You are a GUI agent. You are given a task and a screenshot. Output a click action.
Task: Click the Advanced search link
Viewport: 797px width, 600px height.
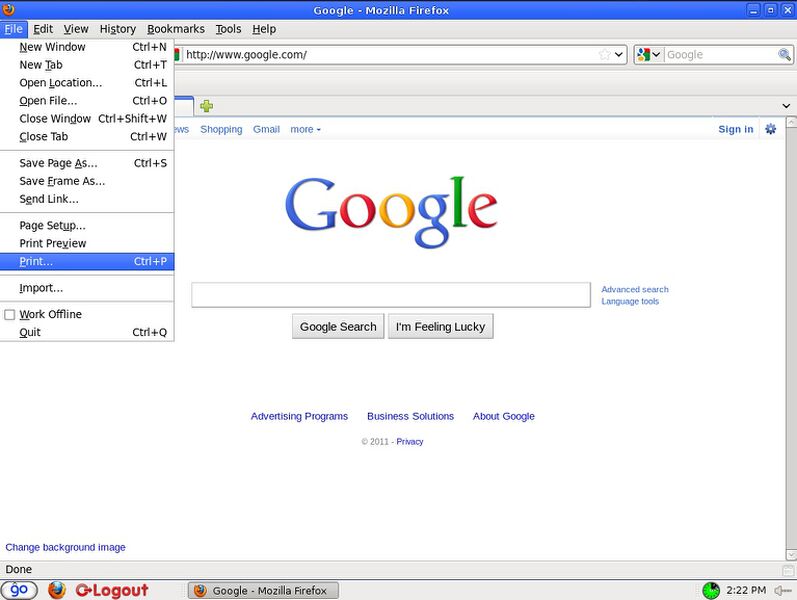pyautogui.click(x=635, y=289)
